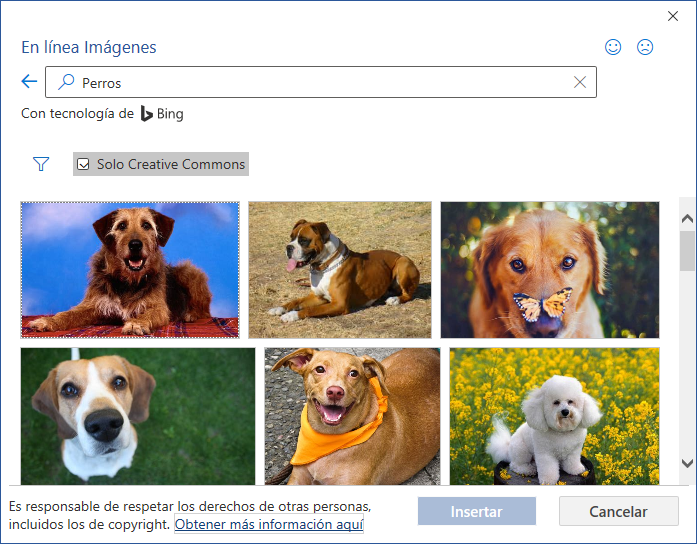697x544 pixels.
Task: Select the shaggy brown dog on blue background
Action: pyautogui.click(x=130, y=269)
